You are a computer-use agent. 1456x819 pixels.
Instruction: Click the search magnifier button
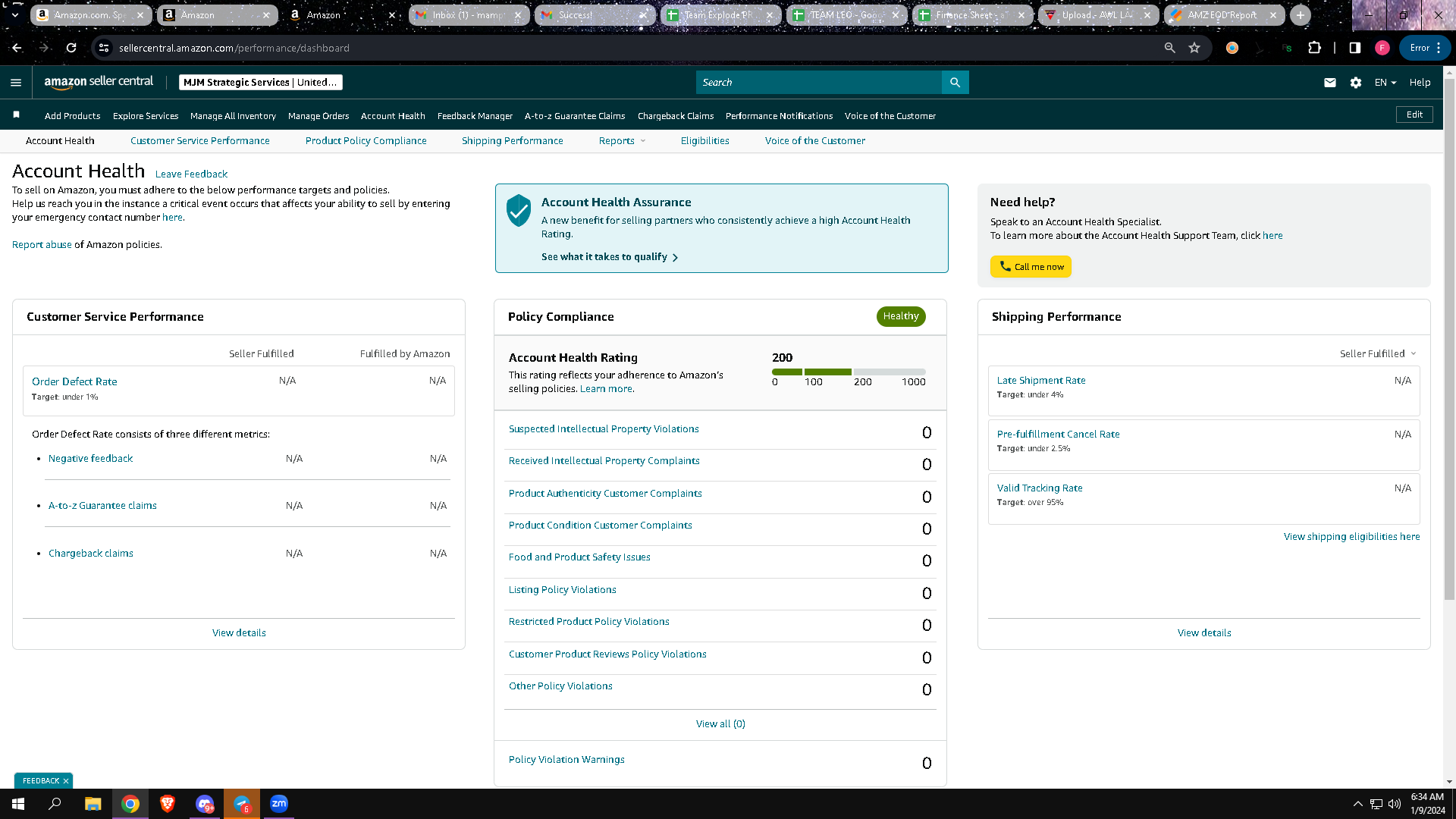(955, 83)
